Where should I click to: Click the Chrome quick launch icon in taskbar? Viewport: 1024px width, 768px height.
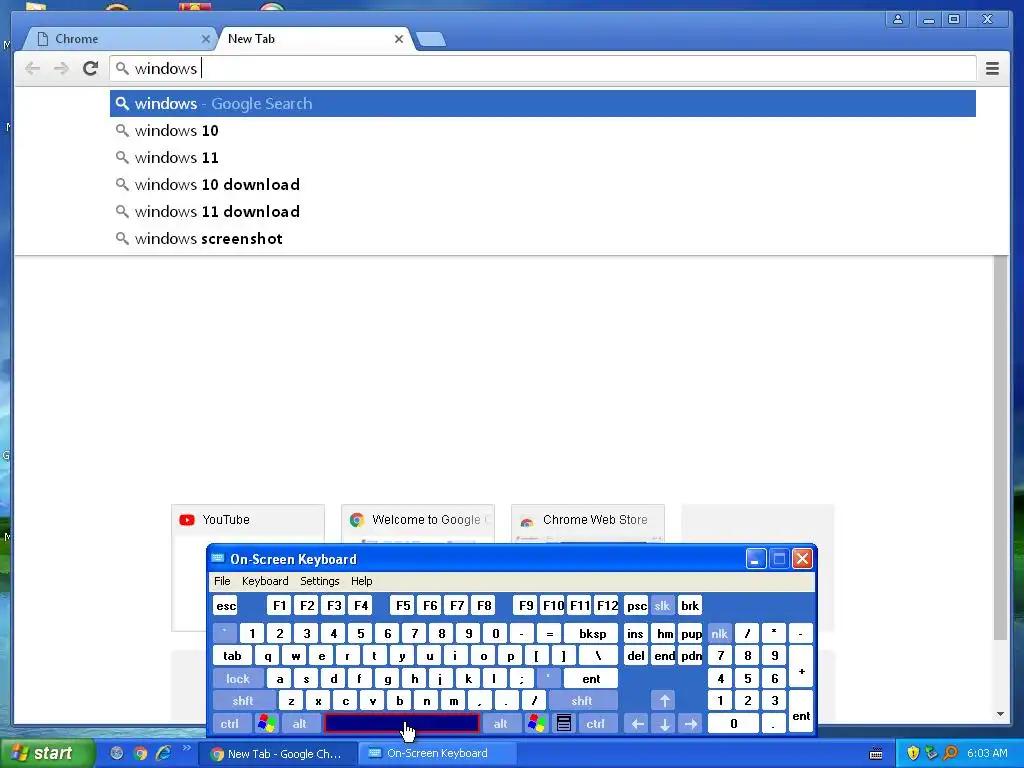[x=140, y=754]
